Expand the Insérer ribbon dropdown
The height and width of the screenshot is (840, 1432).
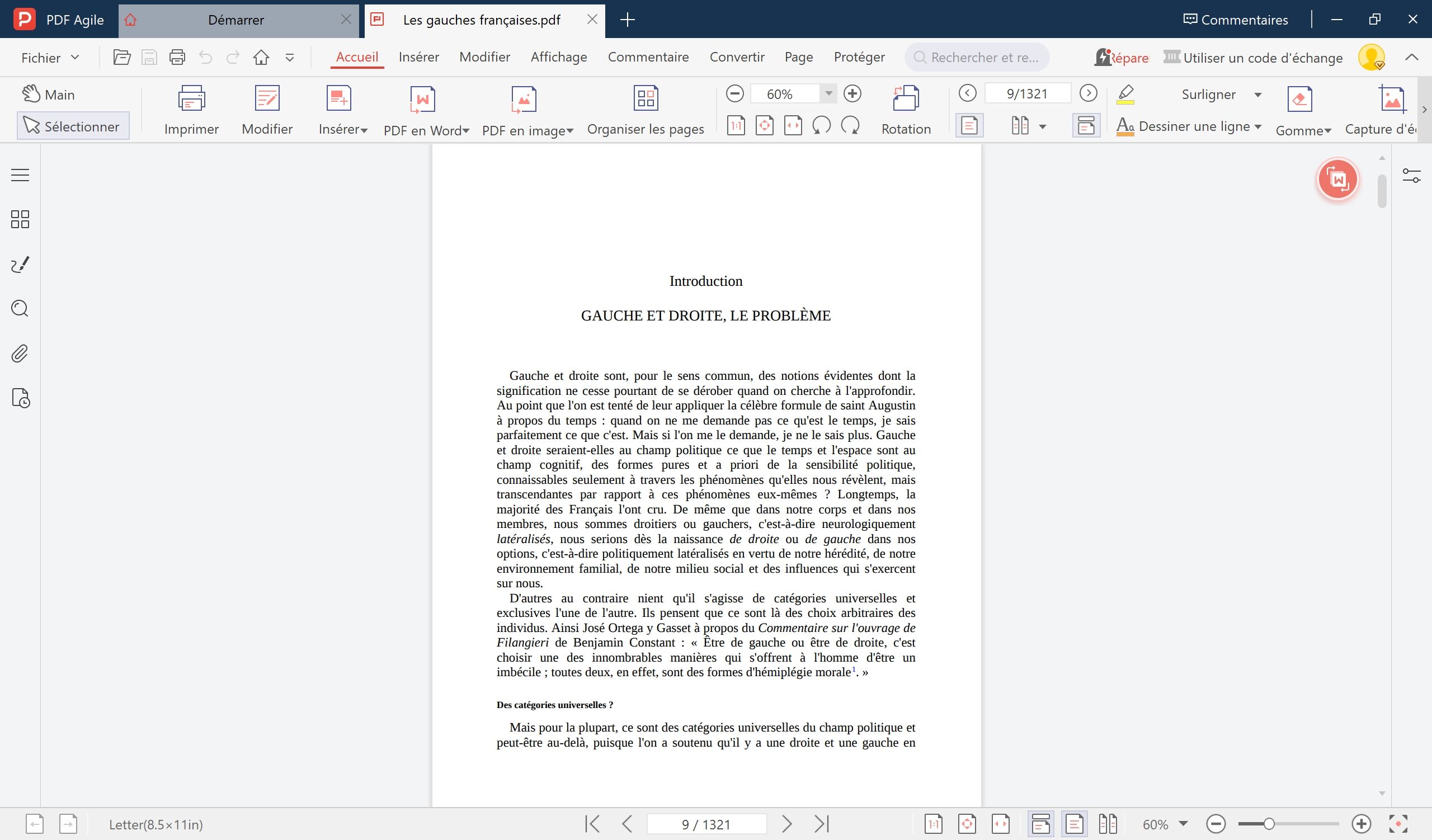pos(364,131)
